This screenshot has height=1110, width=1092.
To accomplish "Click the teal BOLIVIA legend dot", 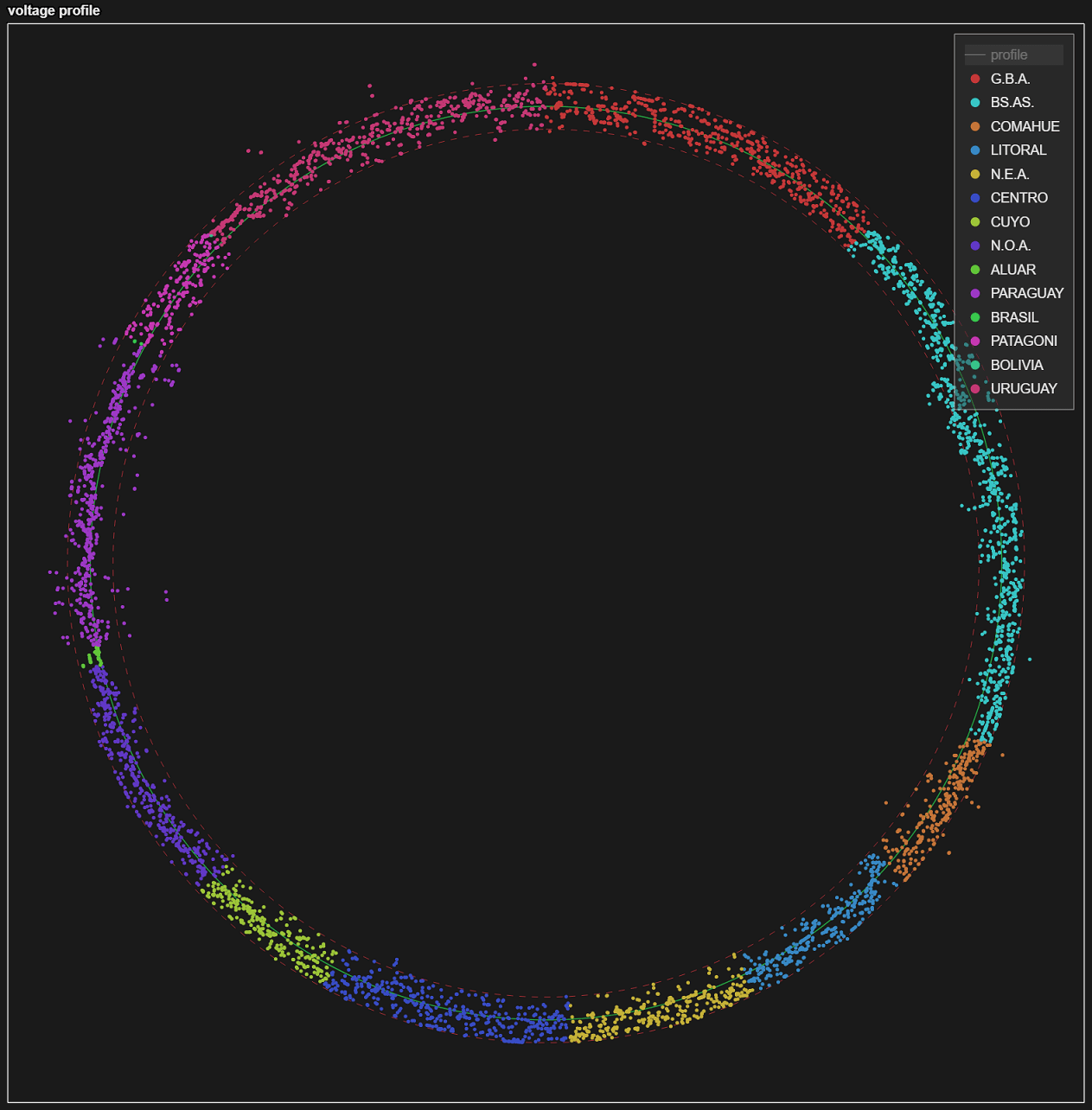I will 975,365.
